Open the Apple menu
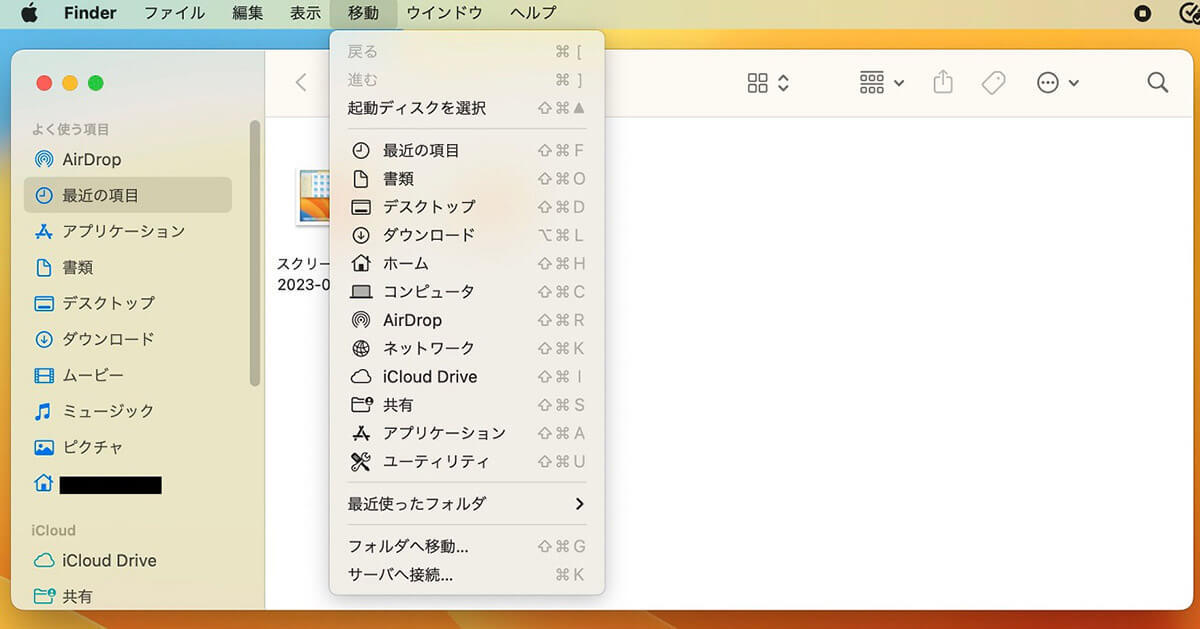 [29, 13]
